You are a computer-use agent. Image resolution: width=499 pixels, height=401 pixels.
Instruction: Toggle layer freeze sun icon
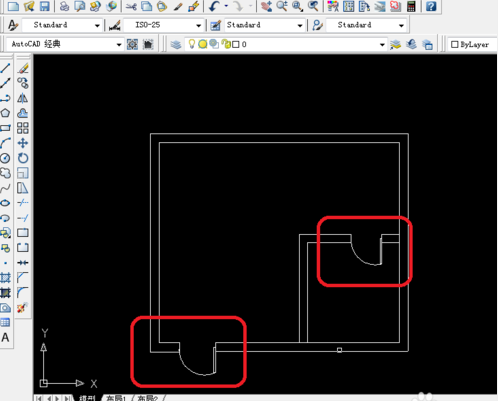coord(202,44)
